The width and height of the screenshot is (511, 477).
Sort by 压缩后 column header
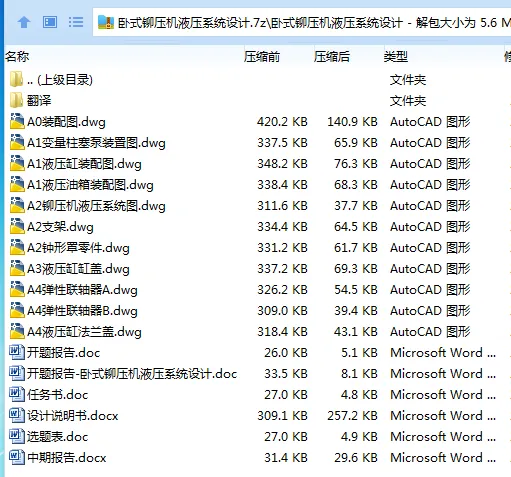[332, 57]
